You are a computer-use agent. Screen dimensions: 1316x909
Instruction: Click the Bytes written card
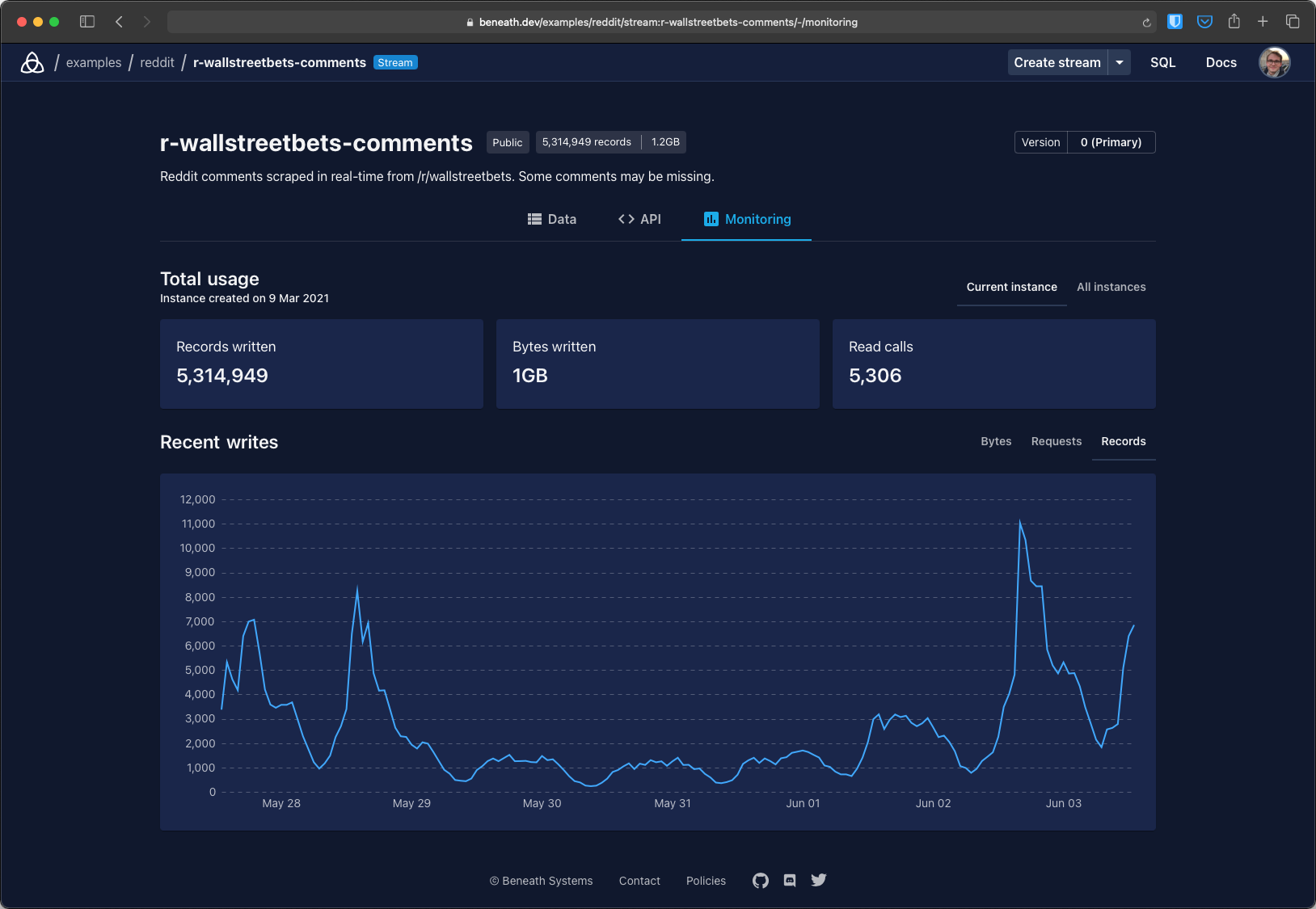pos(658,364)
